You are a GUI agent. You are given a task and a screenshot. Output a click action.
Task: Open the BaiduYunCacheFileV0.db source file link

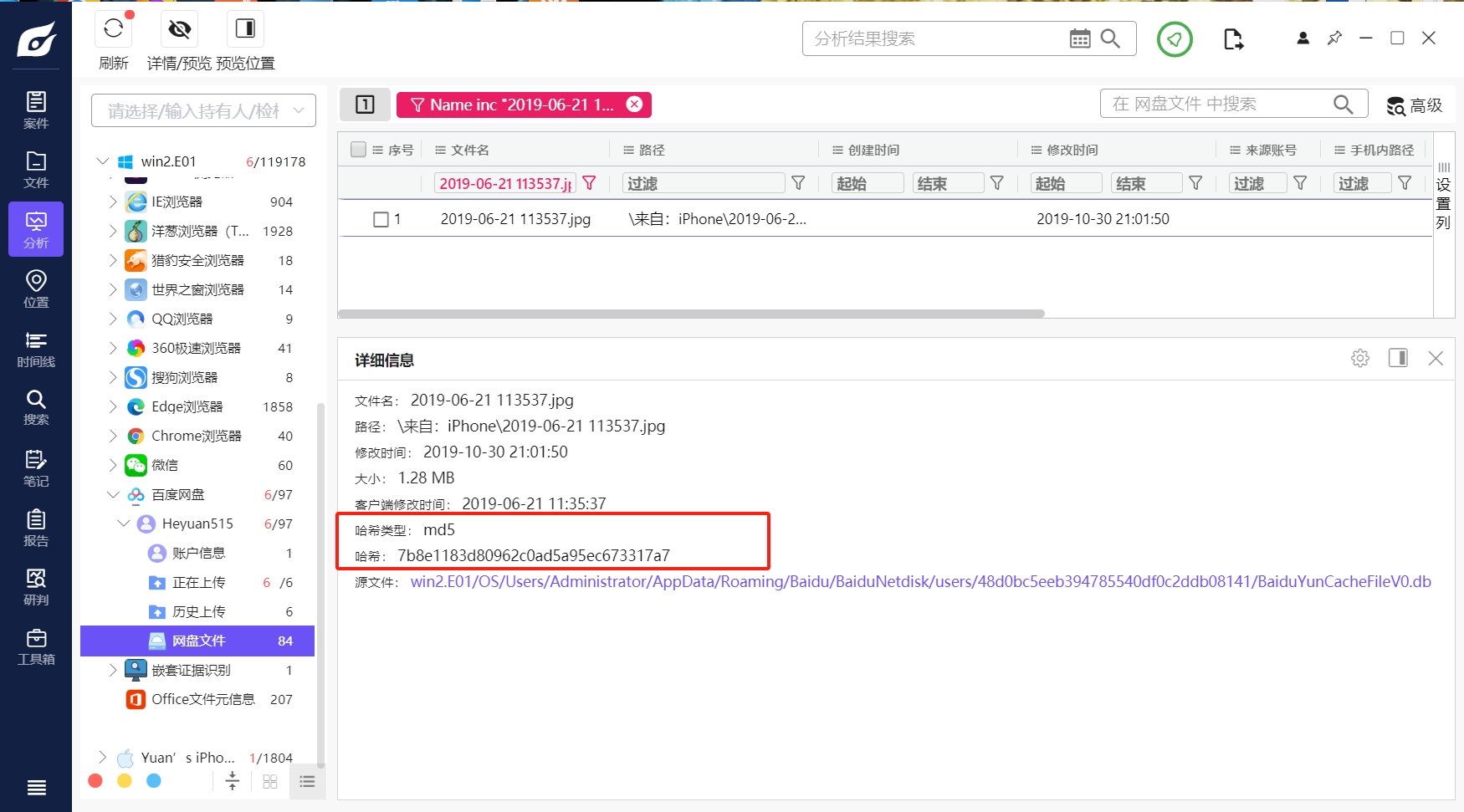[x=920, y=581]
